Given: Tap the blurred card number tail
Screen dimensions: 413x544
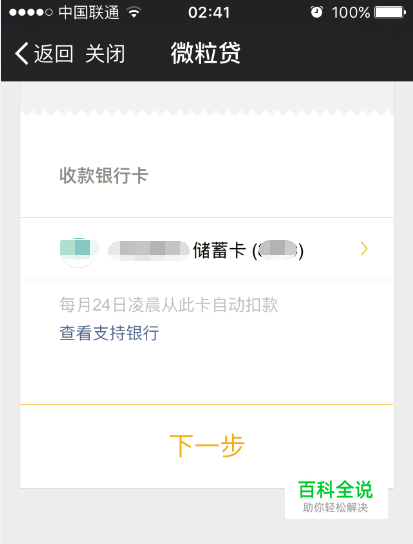Looking at the screenshot, I should coord(278,249).
